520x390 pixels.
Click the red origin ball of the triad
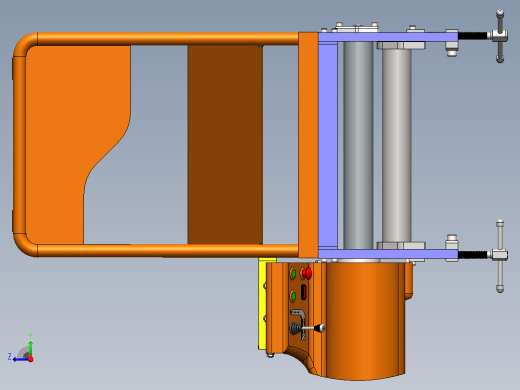[x=31, y=359]
